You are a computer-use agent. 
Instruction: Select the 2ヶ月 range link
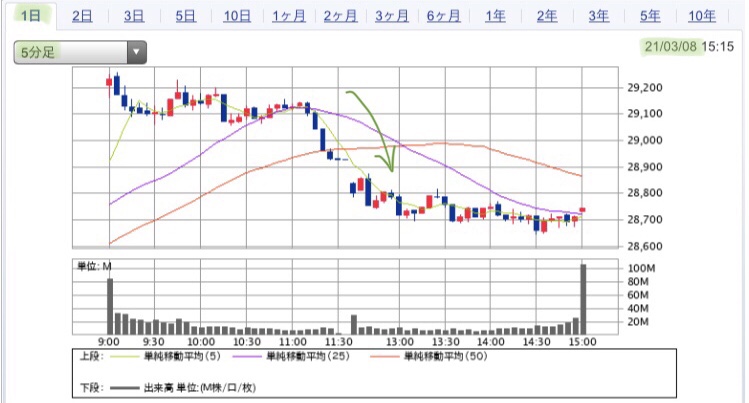[x=340, y=16]
